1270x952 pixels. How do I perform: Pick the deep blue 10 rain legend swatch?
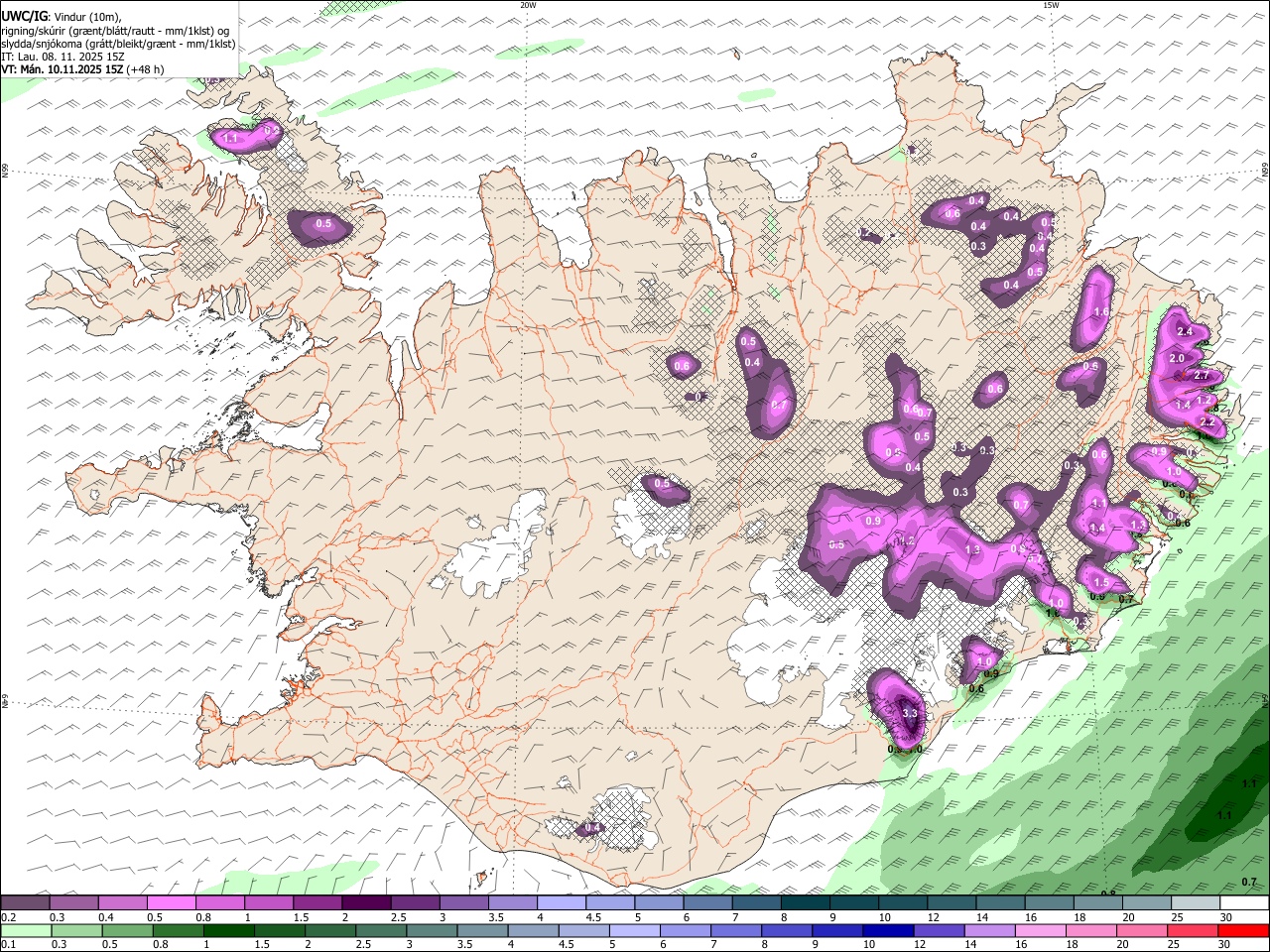[x=888, y=931]
